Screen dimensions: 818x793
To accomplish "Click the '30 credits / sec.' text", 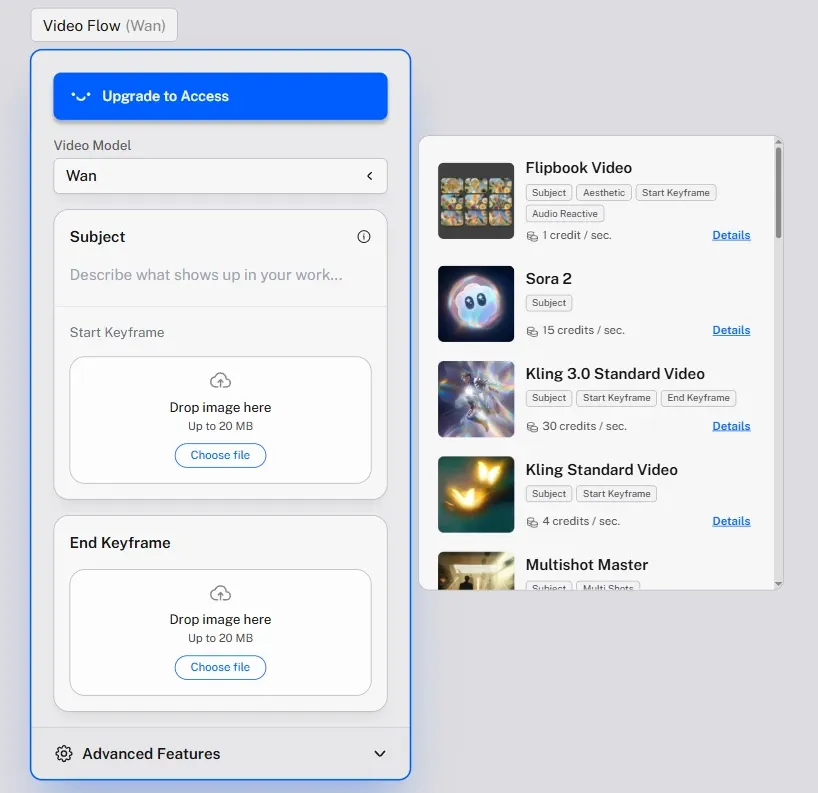I will (584, 426).
